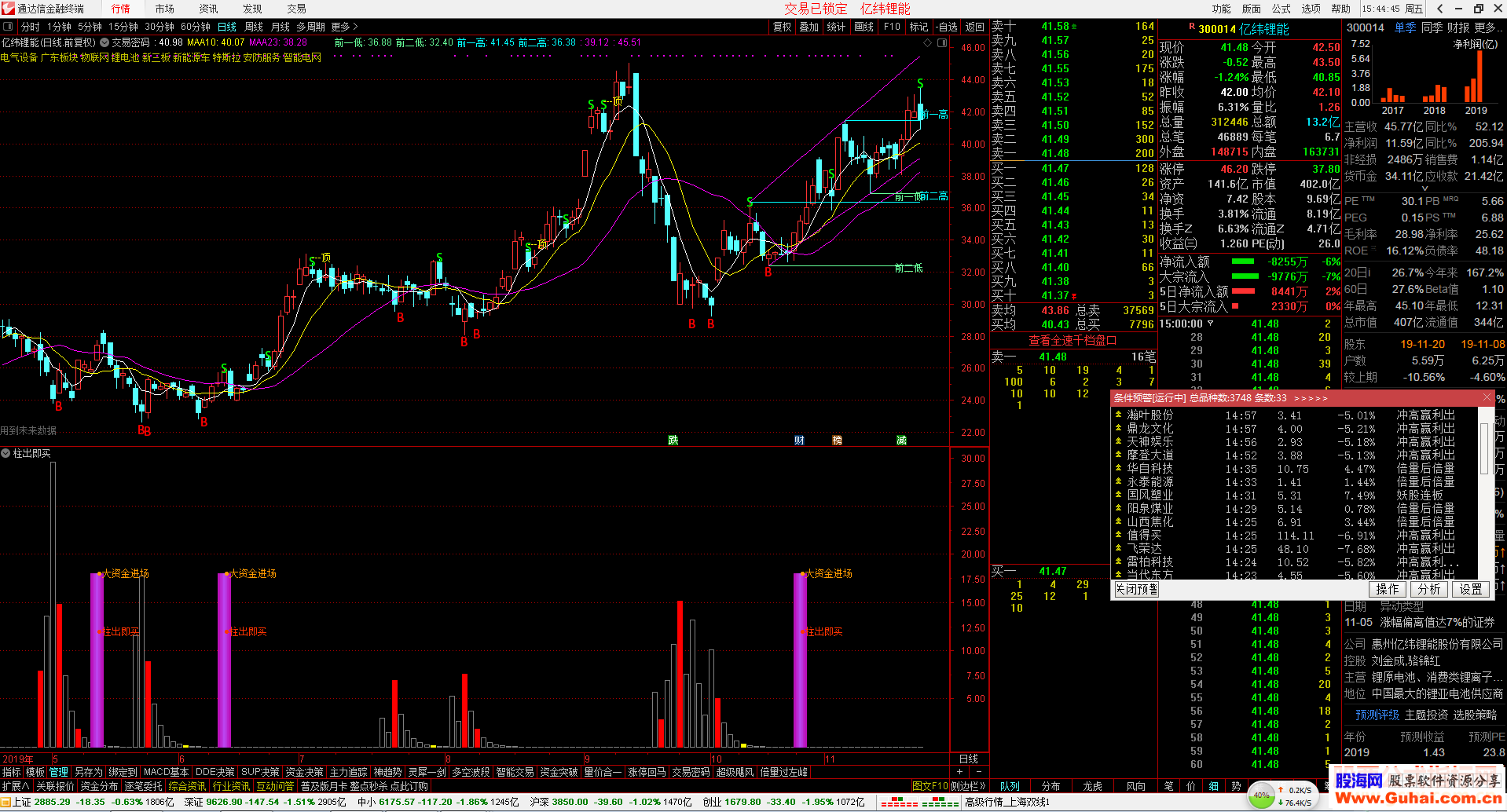
Task: Click the 减 event marker on chart
Action: coord(901,440)
